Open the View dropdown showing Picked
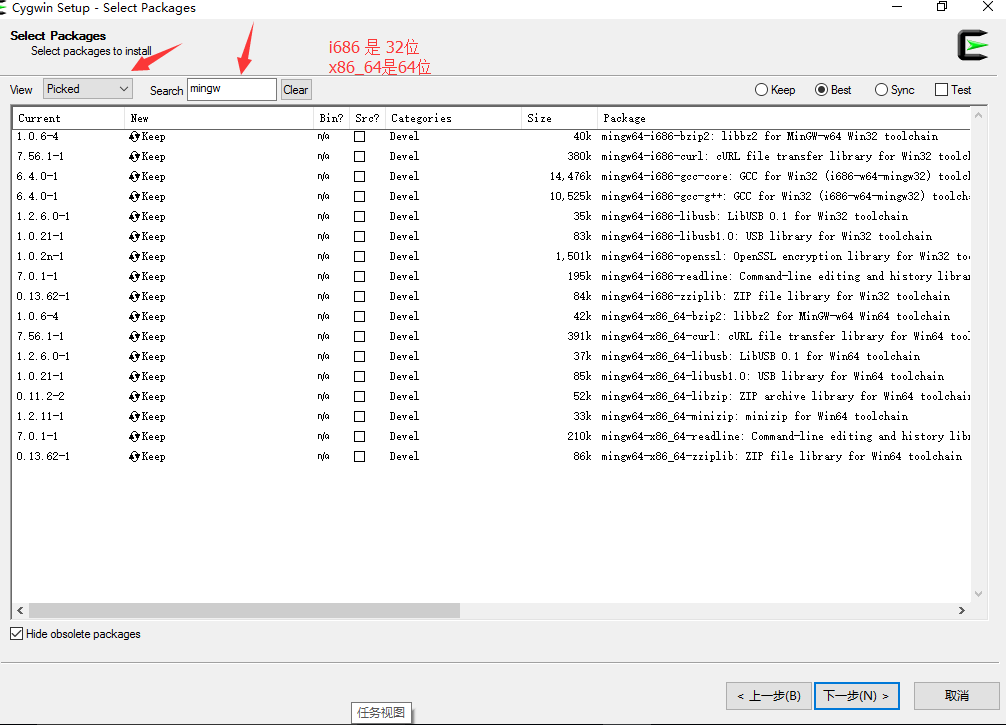This screenshot has height=725, width=1006. [x=88, y=89]
